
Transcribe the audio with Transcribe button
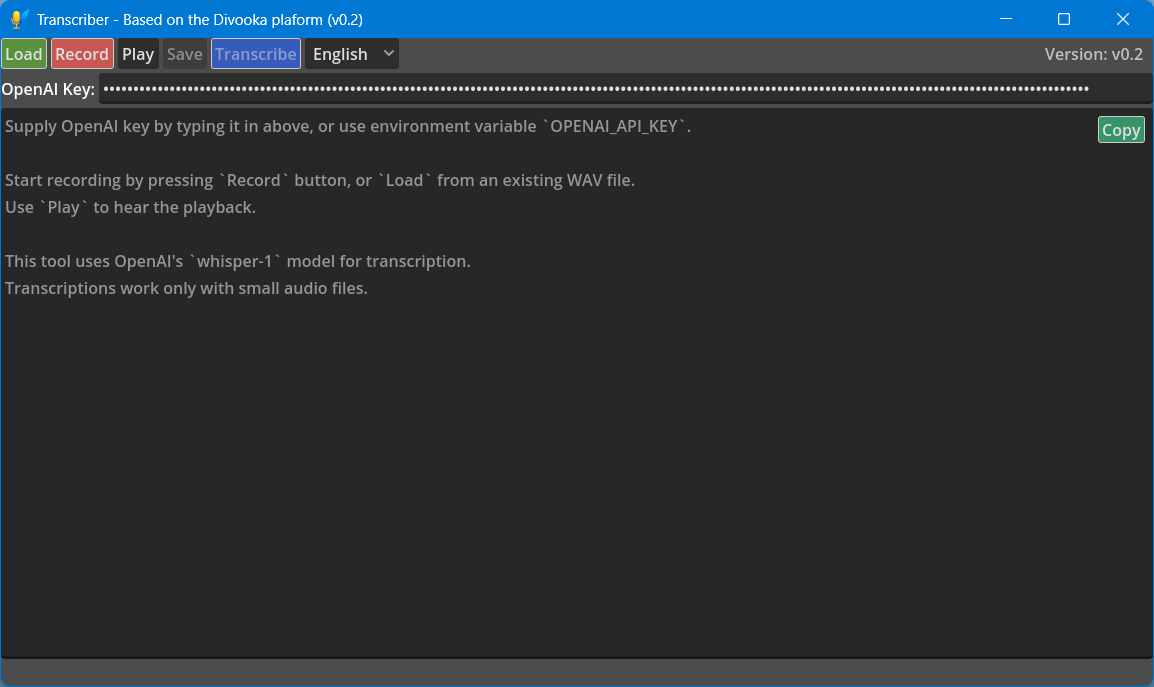(256, 54)
